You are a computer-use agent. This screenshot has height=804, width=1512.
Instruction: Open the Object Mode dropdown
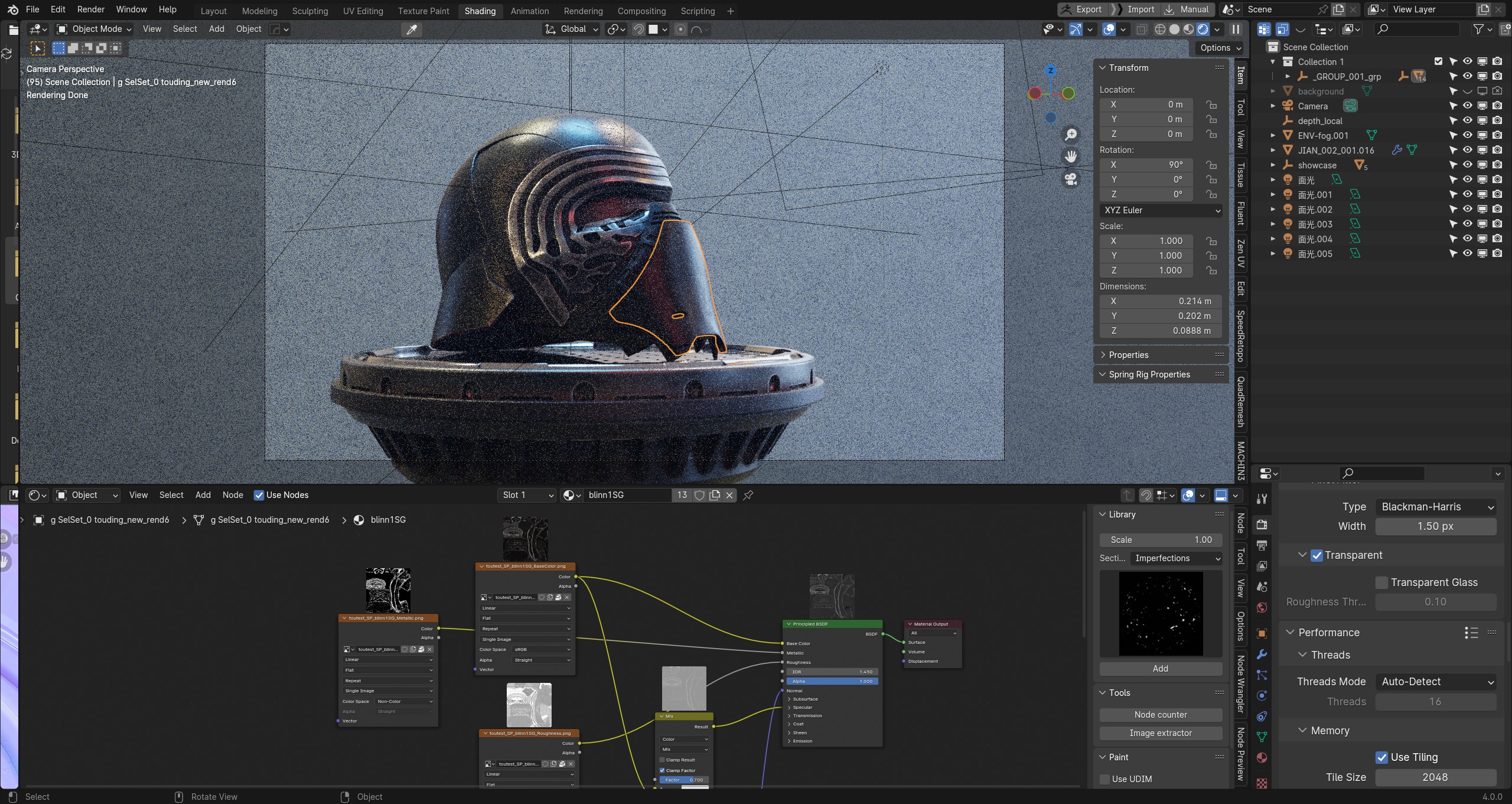point(93,29)
